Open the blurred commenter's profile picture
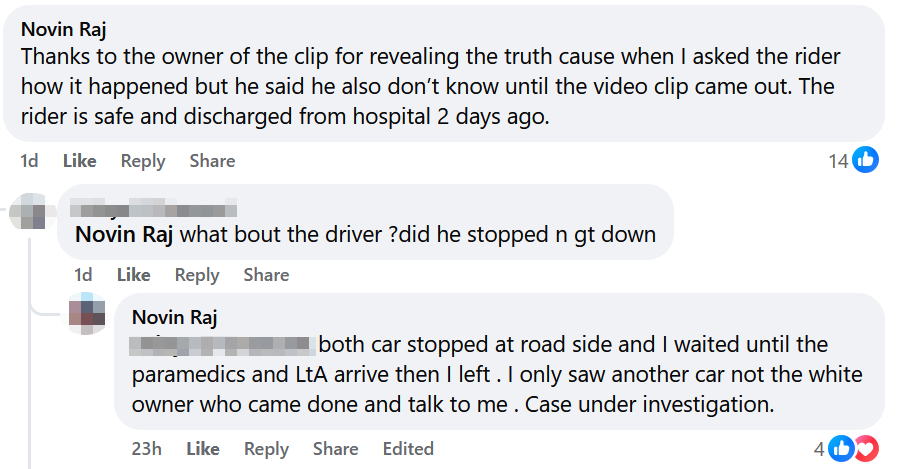897x469 pixels. [28, 211]
